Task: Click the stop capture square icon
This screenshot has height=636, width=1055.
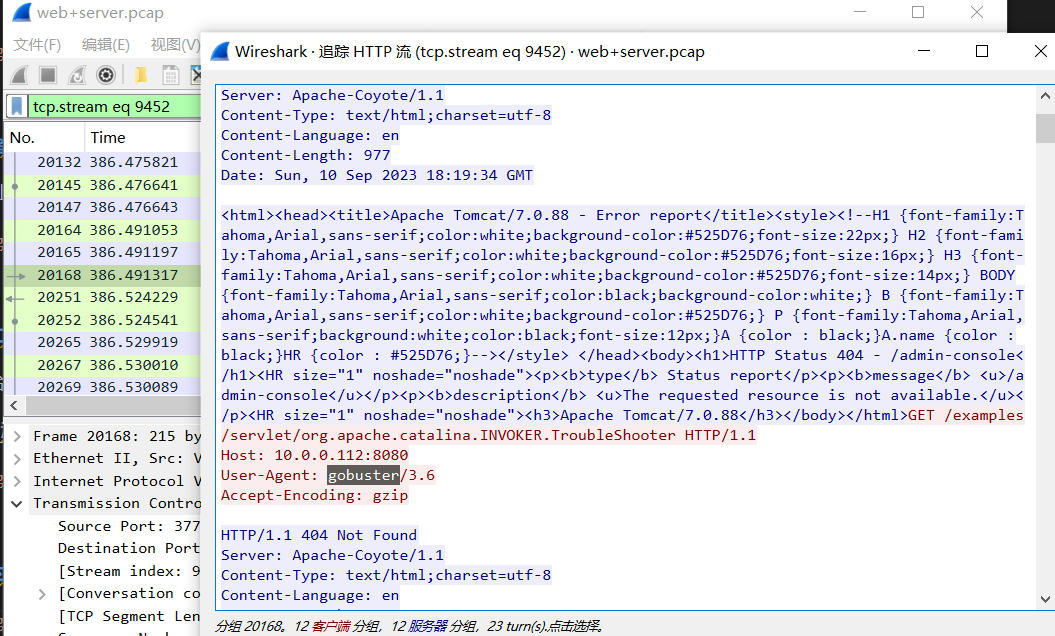Action: click(x=47, y=75)
